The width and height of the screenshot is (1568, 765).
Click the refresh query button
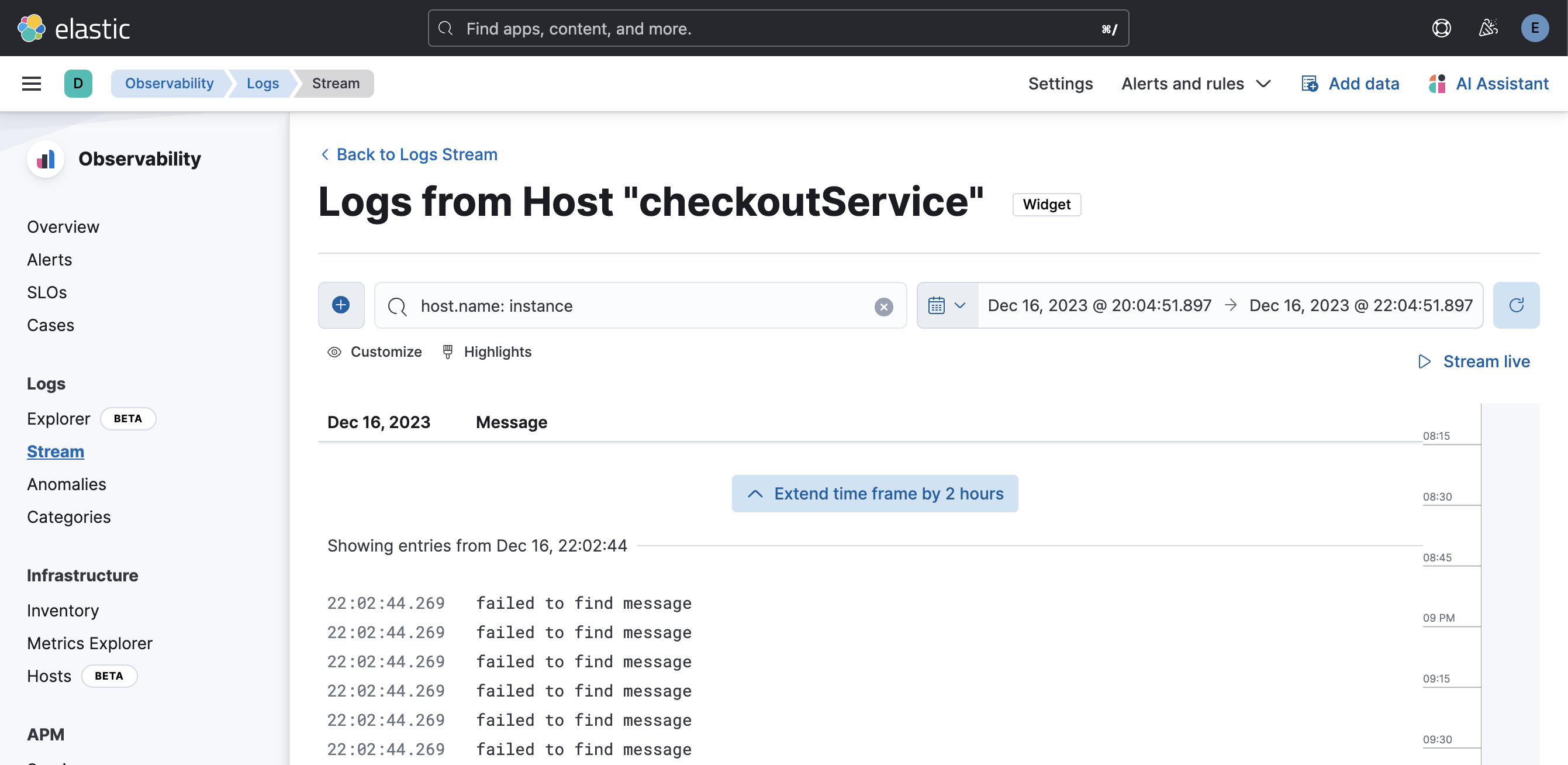pyautogui.click(x=1515, y=305)
